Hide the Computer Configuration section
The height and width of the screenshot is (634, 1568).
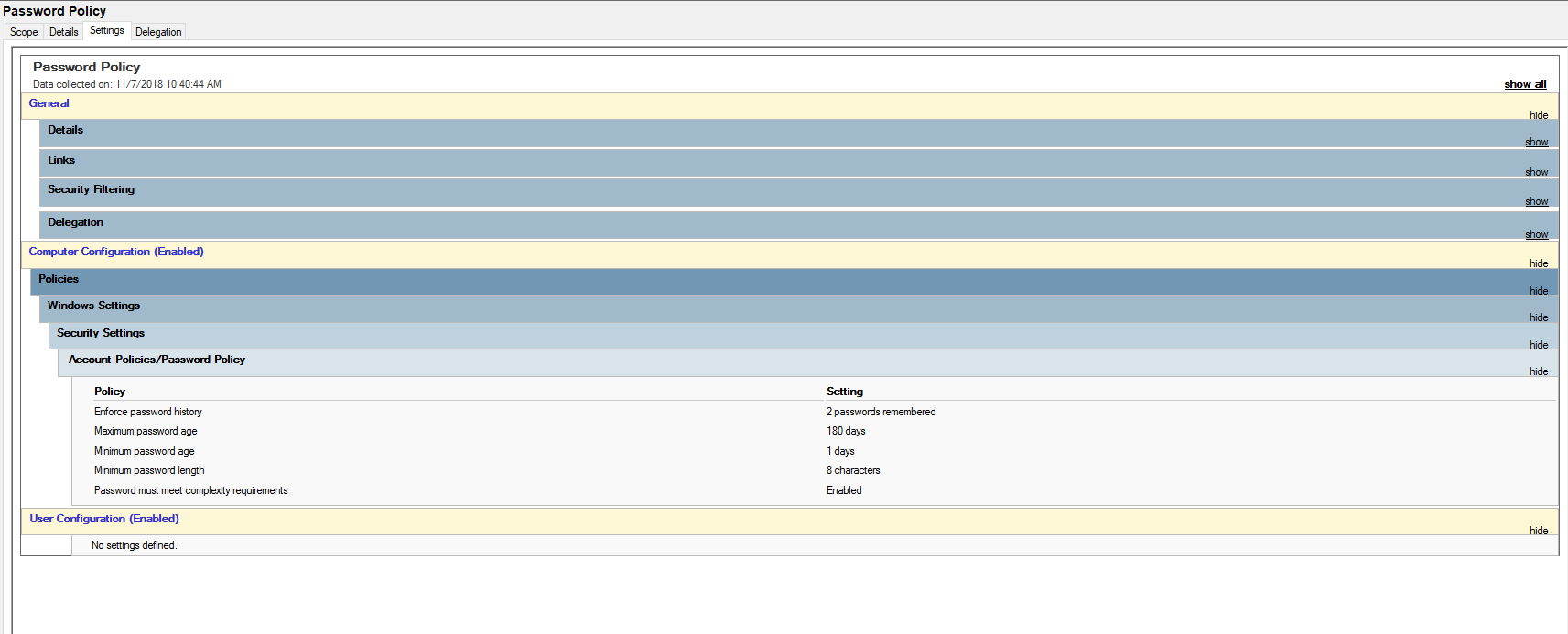[x=1538, y=263]
